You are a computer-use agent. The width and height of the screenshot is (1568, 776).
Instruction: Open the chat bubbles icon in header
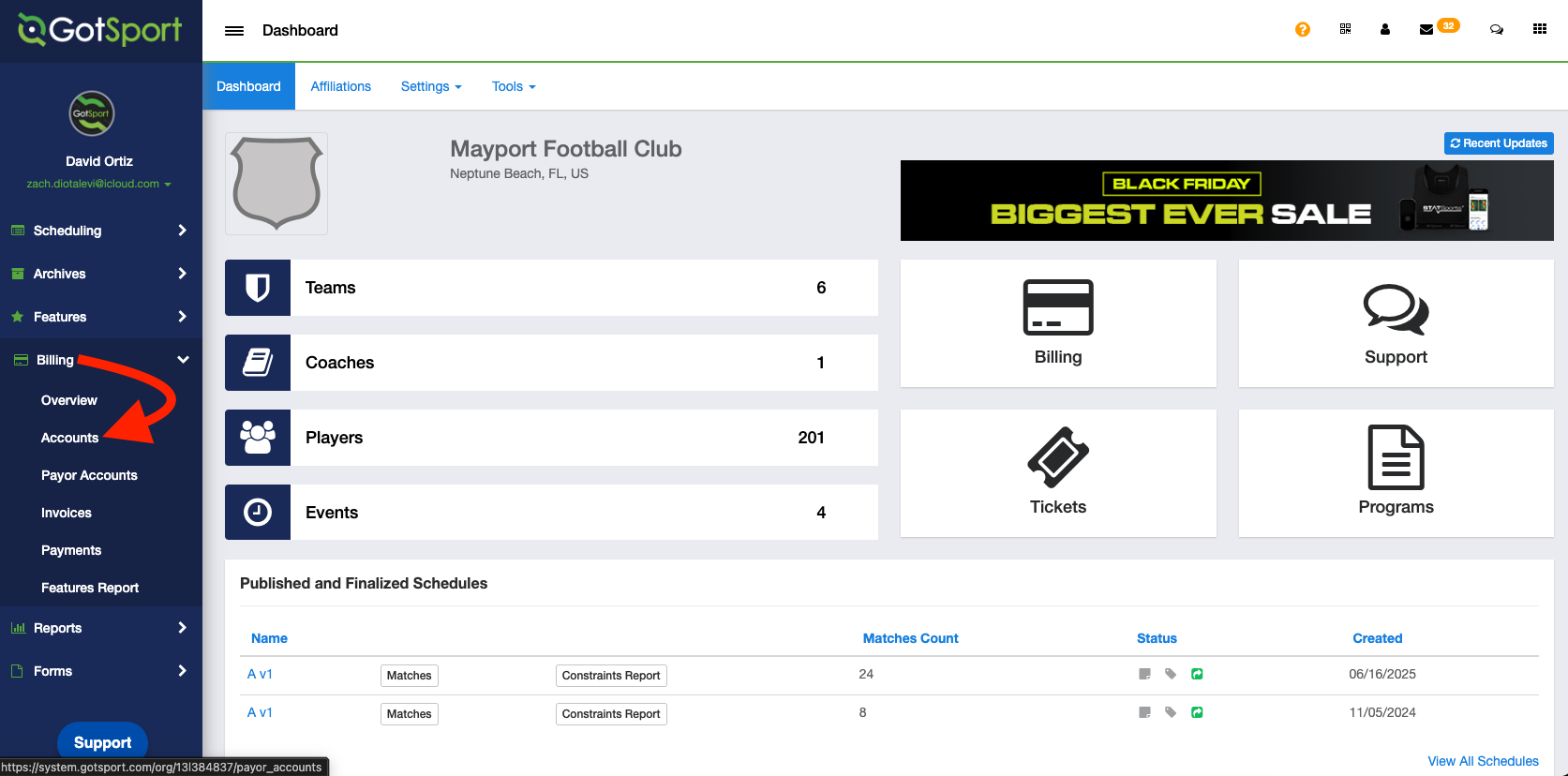[x=1496, y=29]
